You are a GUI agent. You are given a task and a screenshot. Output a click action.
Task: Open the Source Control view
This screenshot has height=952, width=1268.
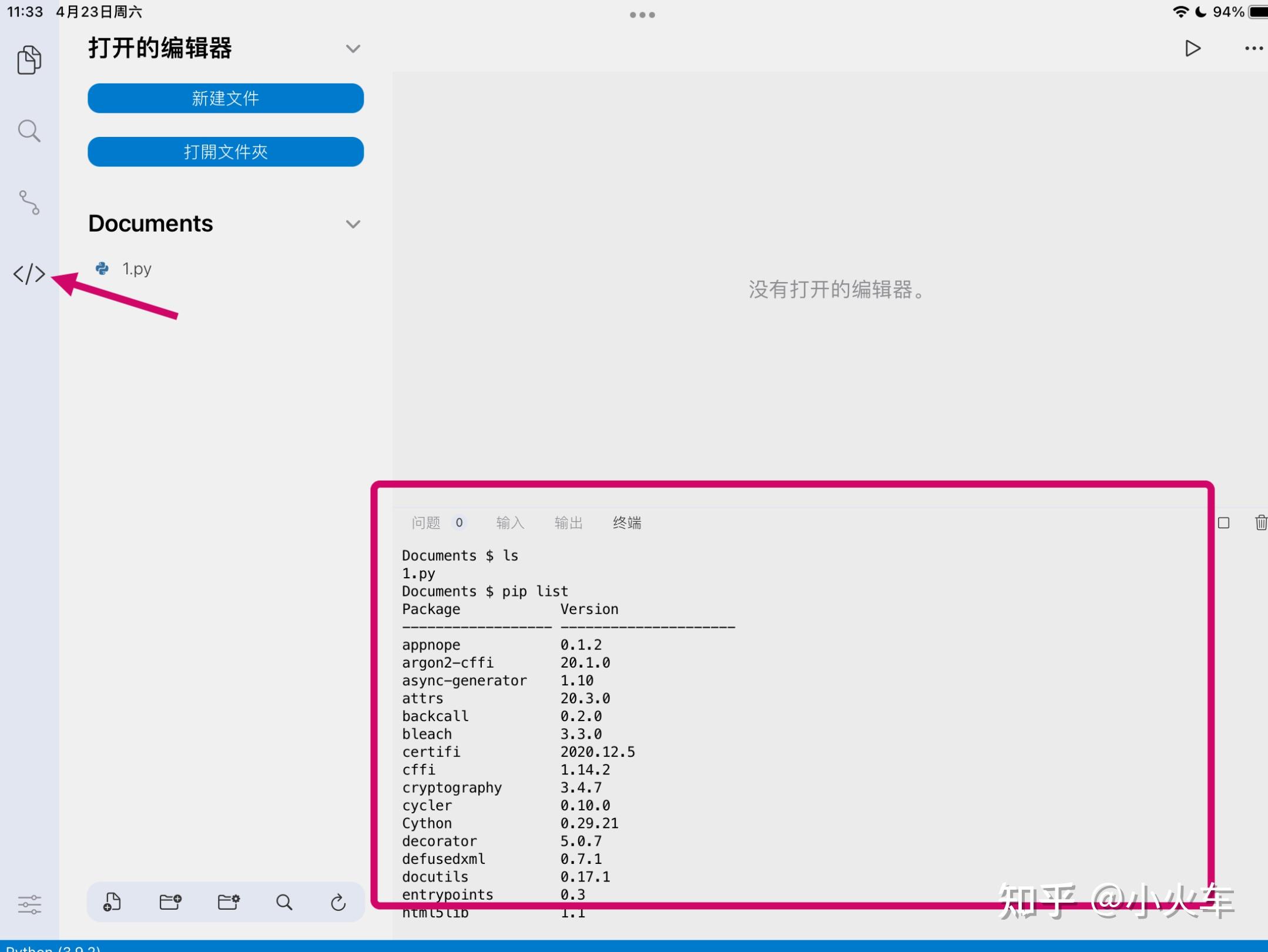click(29, 203)
